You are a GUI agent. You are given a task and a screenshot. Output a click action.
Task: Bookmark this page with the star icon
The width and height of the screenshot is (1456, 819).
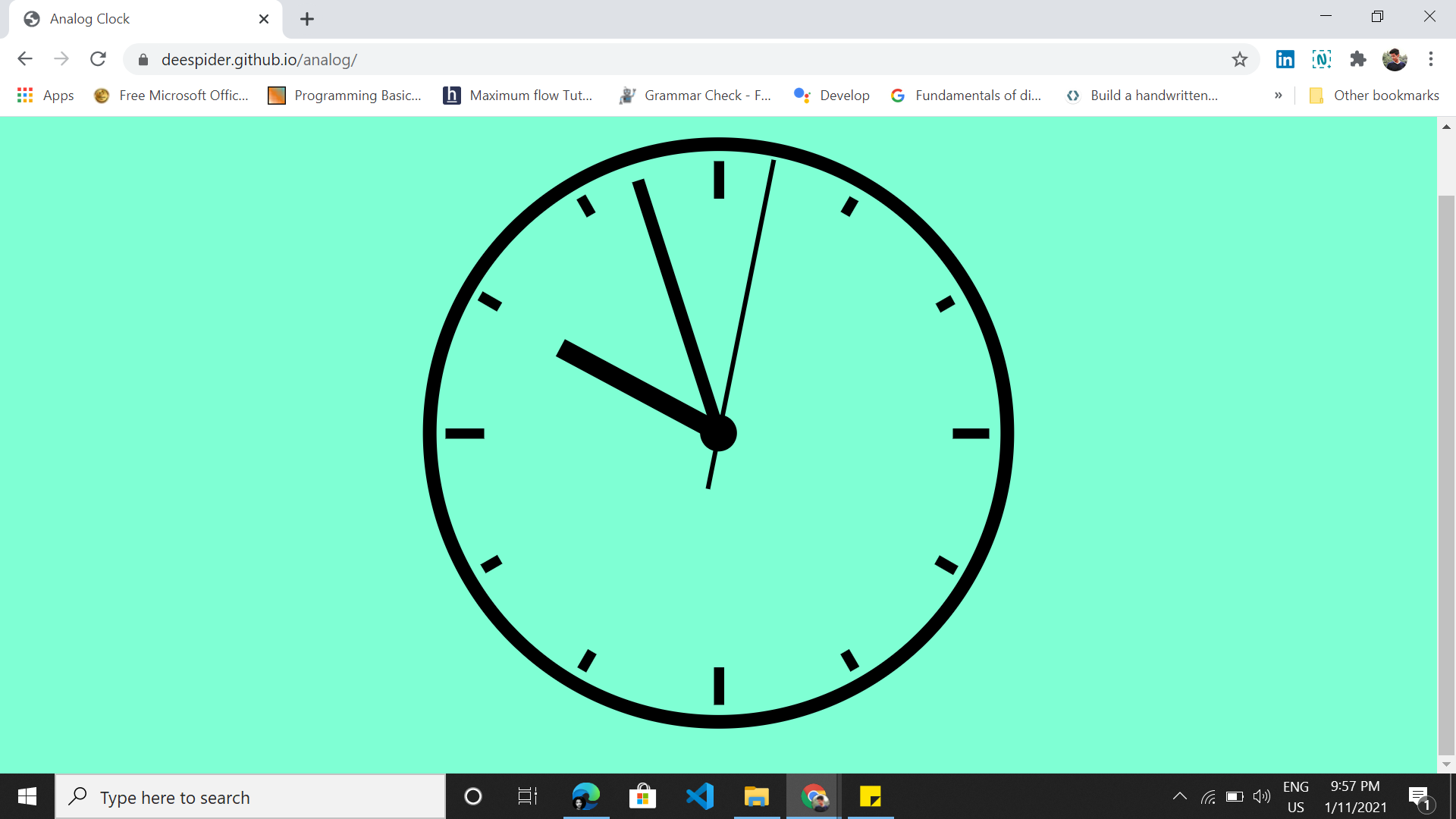(1241, 59)
